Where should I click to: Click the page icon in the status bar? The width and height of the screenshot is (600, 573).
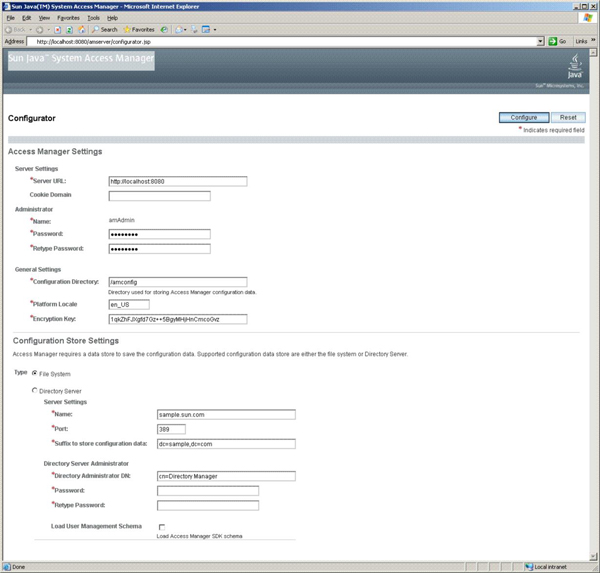coord(7,567)
